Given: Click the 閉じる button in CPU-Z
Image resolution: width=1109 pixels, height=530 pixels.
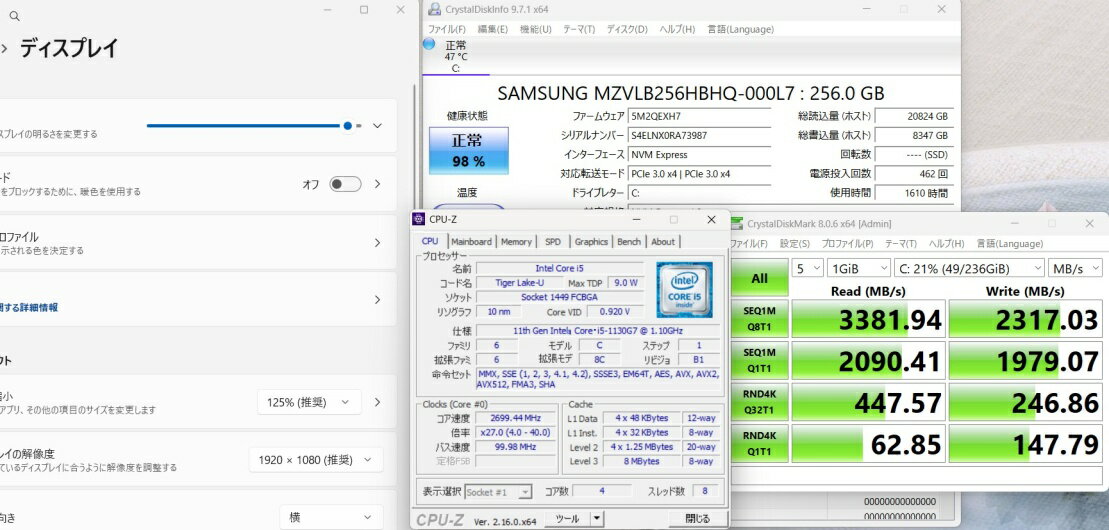Looking at the screenshot, I should coord(697,519).
